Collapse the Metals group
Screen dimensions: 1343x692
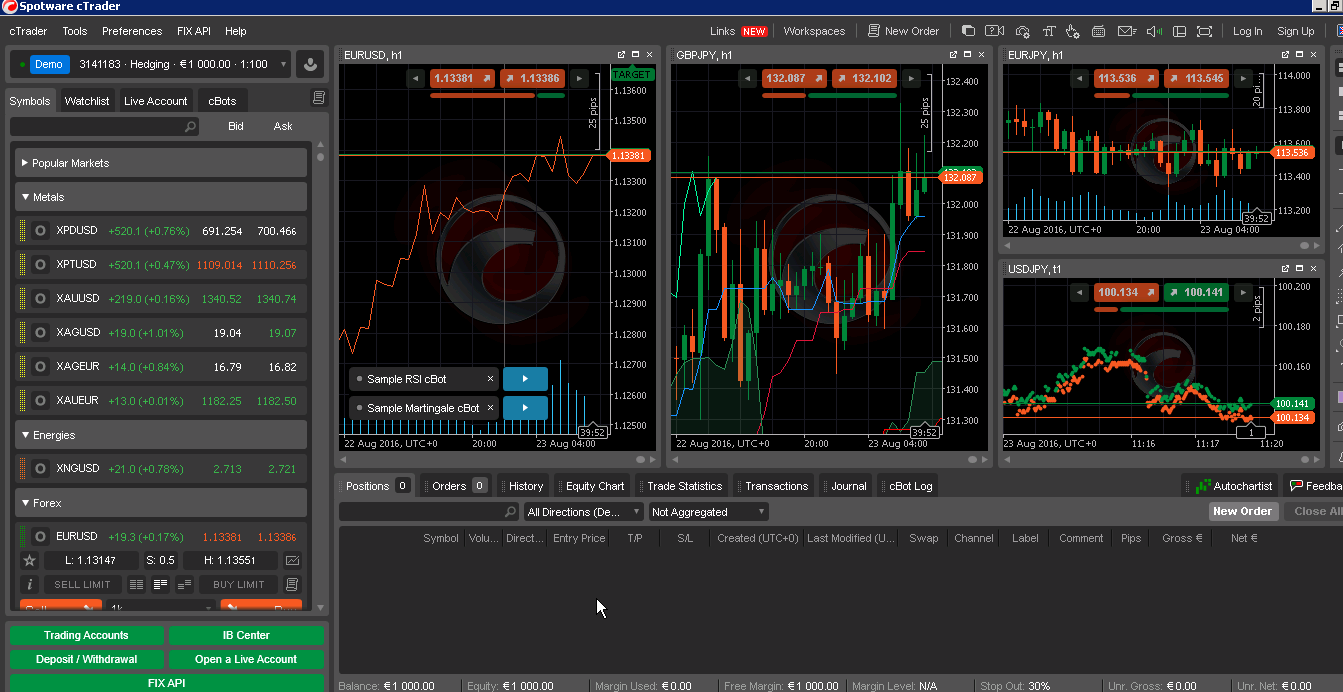coord(161,197)
